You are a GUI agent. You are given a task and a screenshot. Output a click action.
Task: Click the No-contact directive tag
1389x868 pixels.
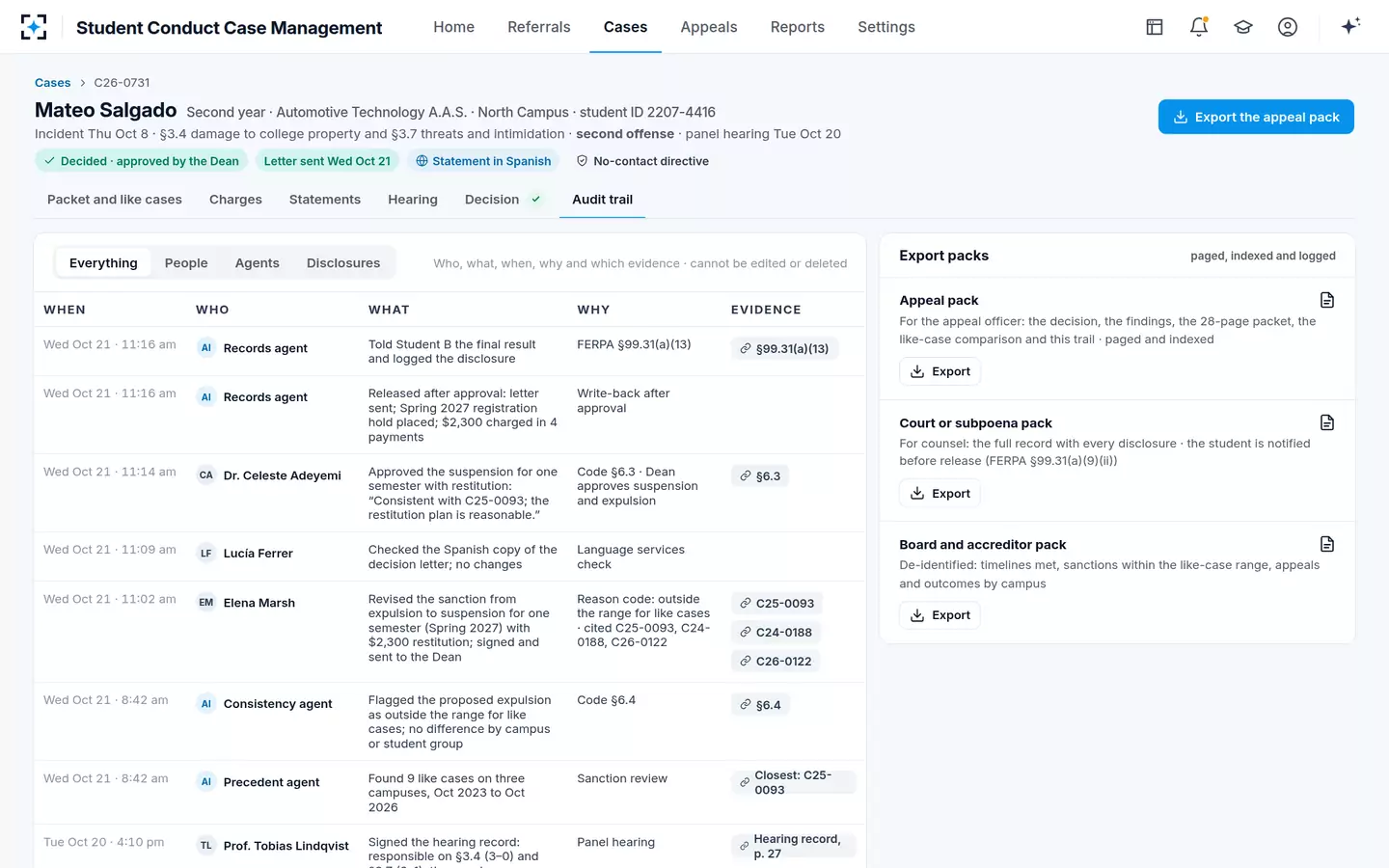642,161
